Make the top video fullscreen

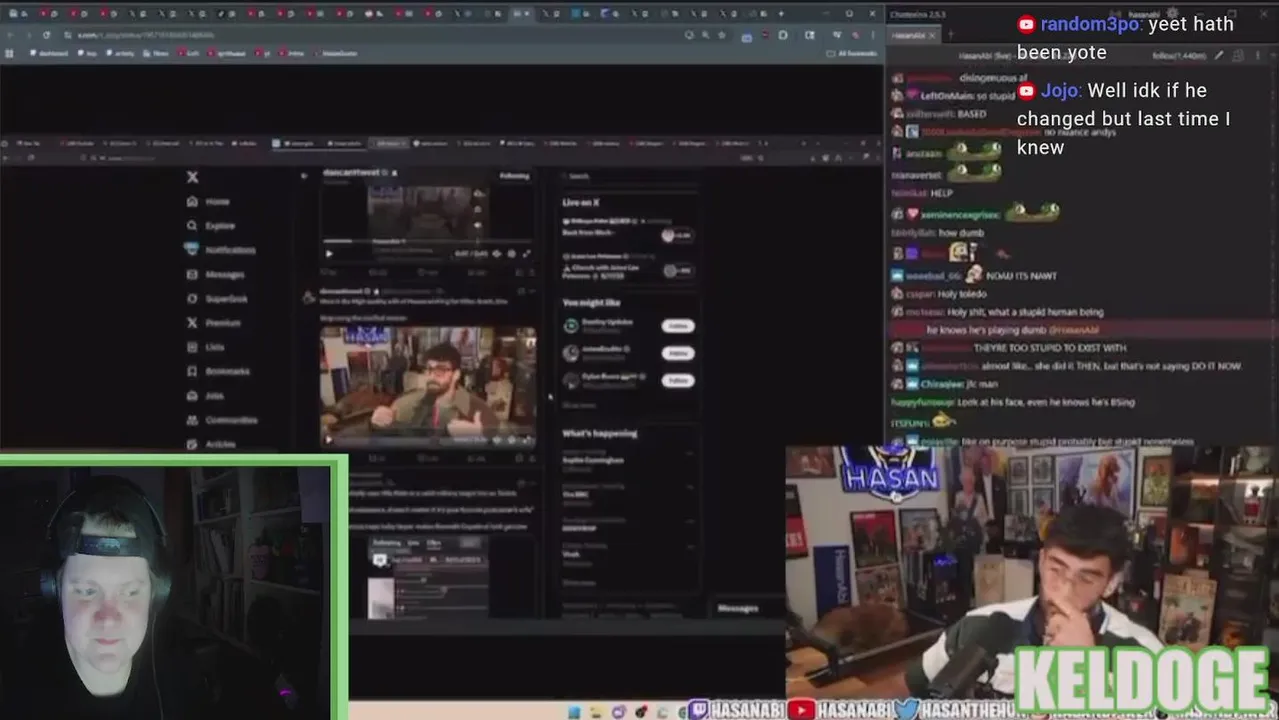point(527,254)
